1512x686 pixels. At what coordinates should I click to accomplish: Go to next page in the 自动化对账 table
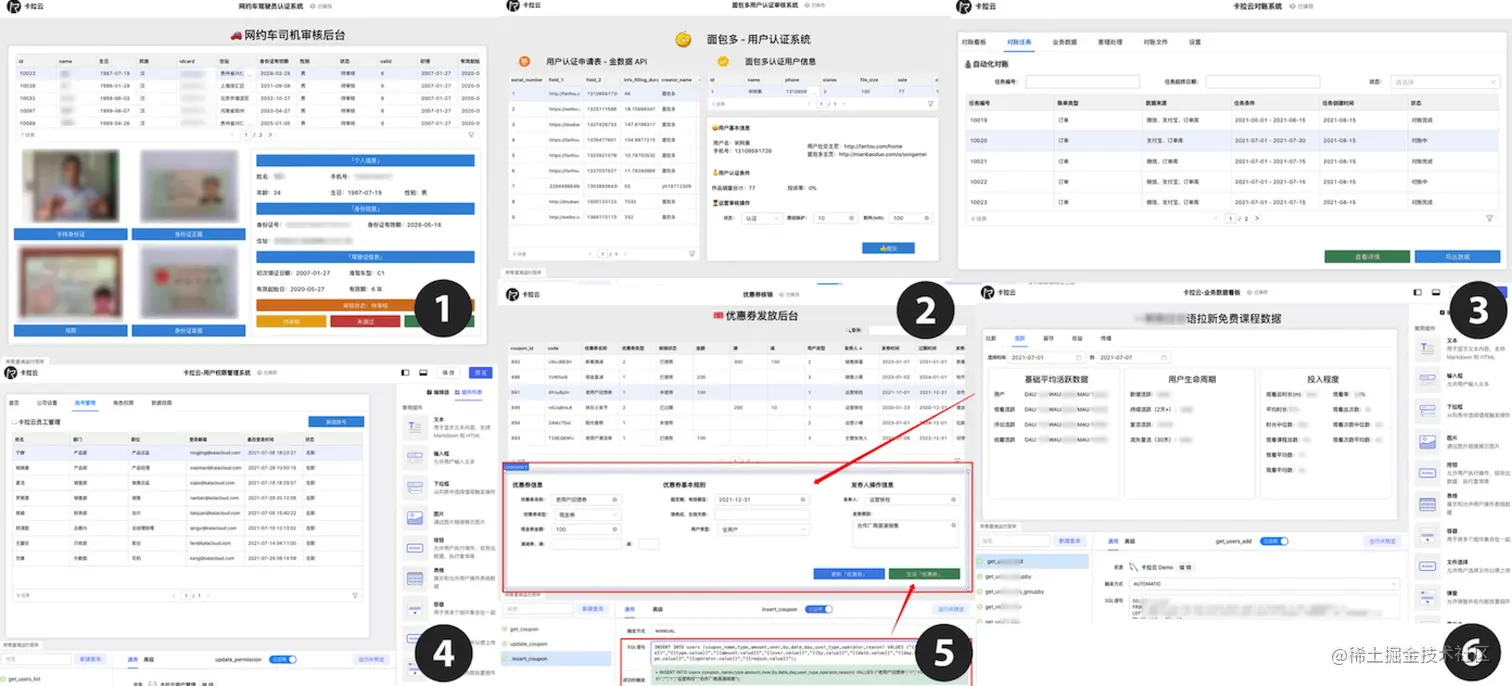(x=1258, y=216)
